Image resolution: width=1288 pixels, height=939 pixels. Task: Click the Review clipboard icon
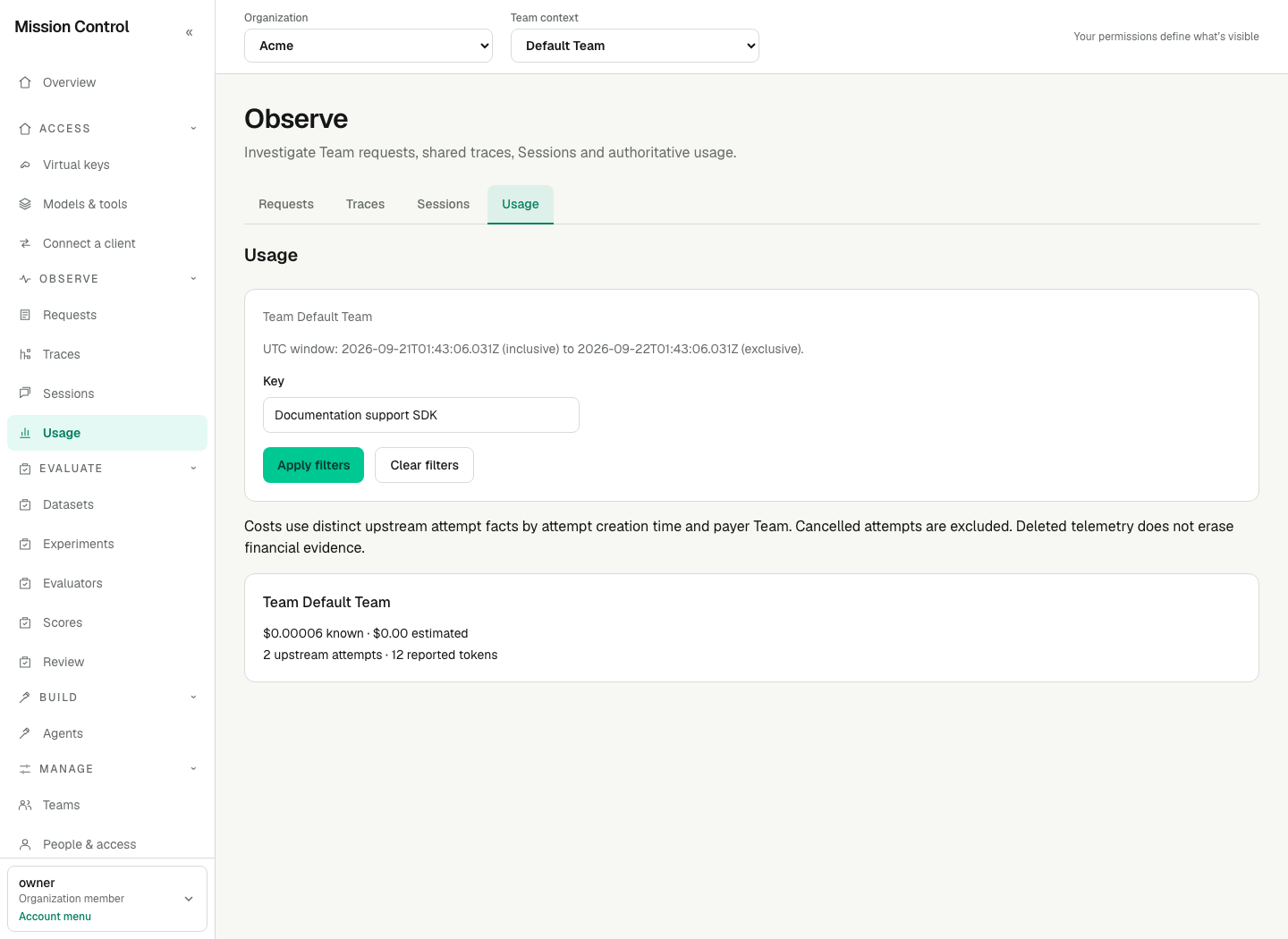pos(25,662)
